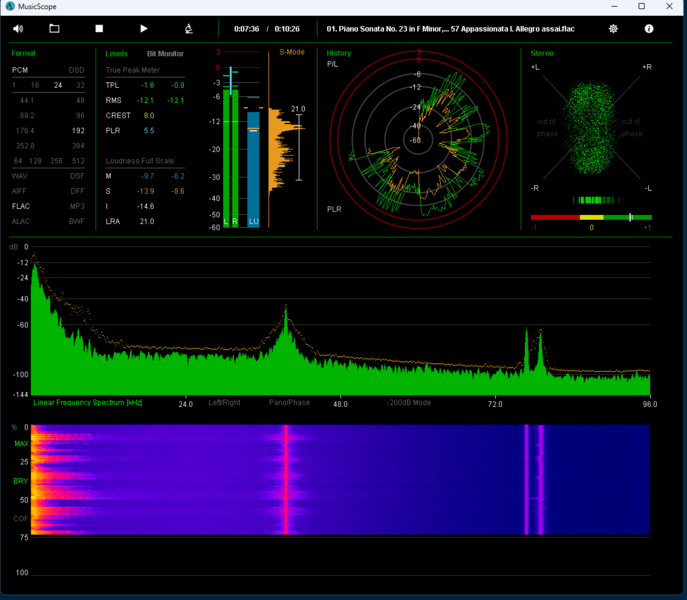This screenshot has height=600, width=687.
Task: Stop playback with the square button
Action: point(99,29)
